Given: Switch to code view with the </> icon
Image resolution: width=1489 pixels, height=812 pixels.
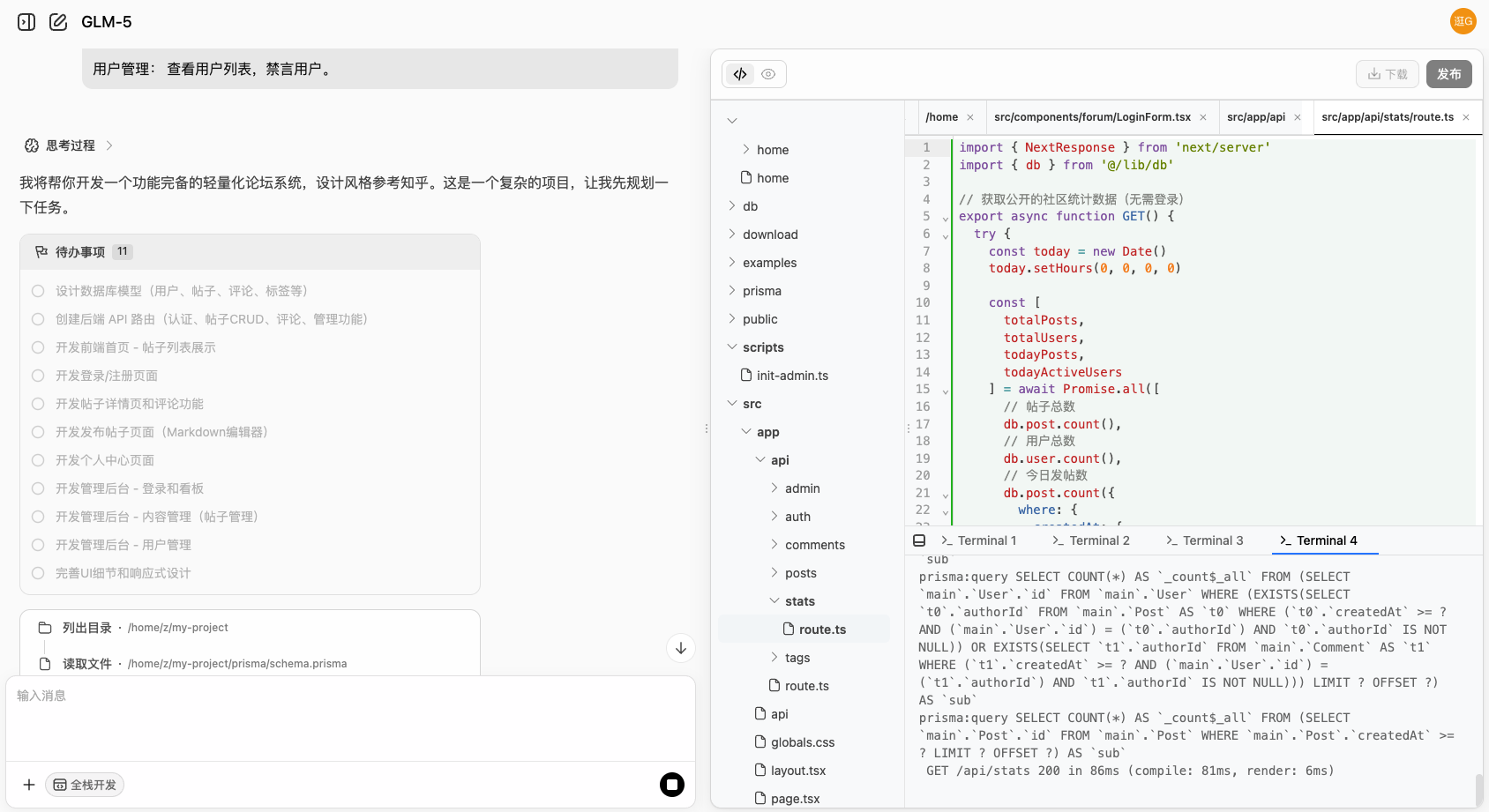Looking at the screenshot, I should tap(740, 74).
